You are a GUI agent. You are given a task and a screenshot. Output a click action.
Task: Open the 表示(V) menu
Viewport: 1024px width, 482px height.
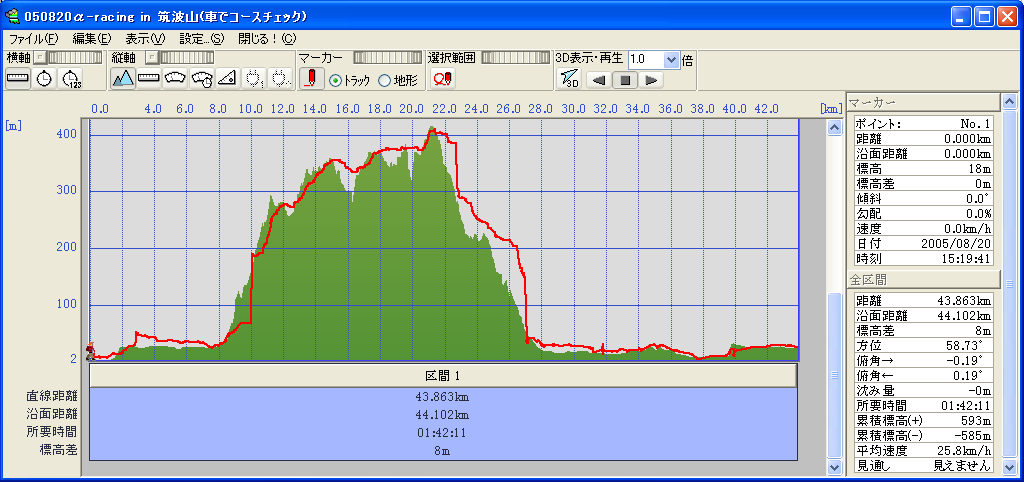[145, 38]
